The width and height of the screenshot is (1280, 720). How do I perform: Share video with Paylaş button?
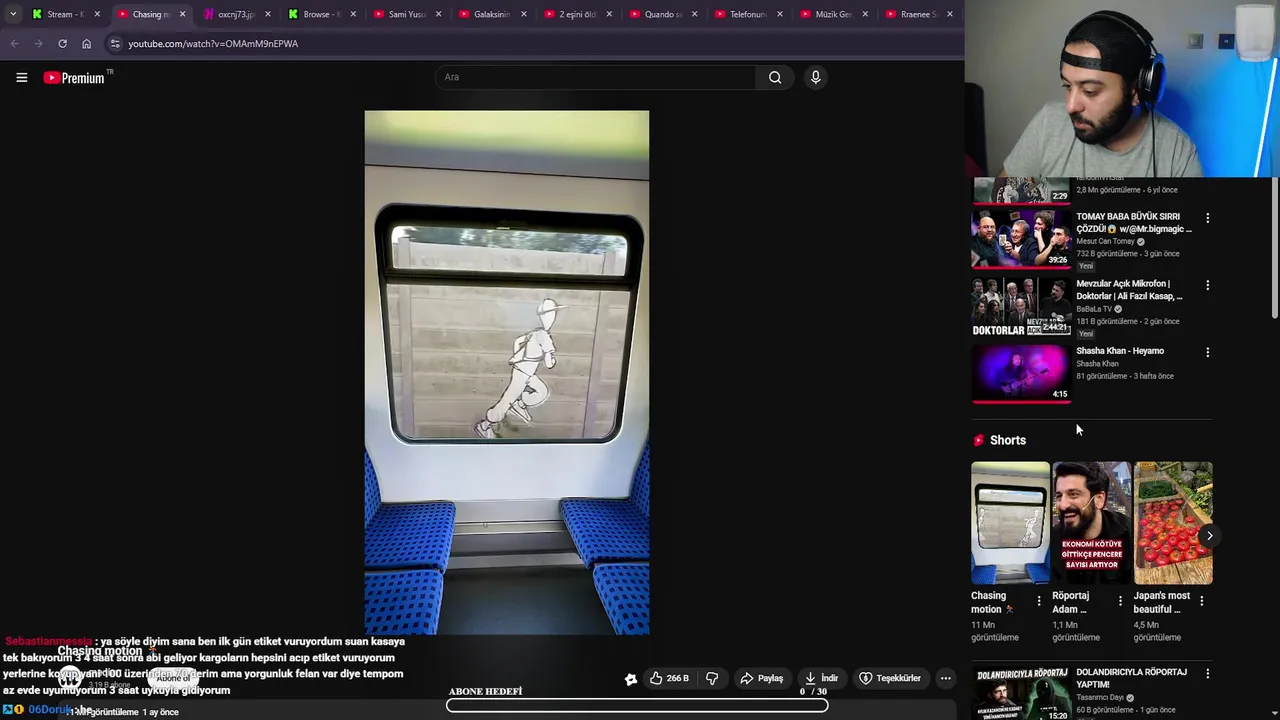761,678
